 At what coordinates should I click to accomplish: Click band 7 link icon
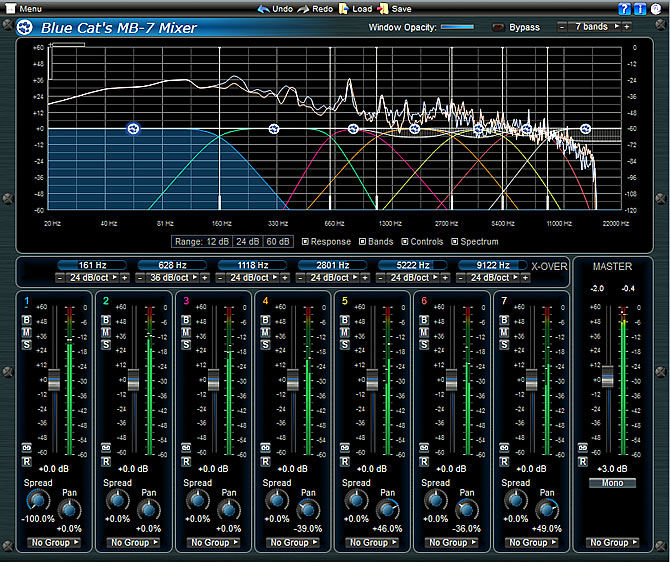[504, 447]
